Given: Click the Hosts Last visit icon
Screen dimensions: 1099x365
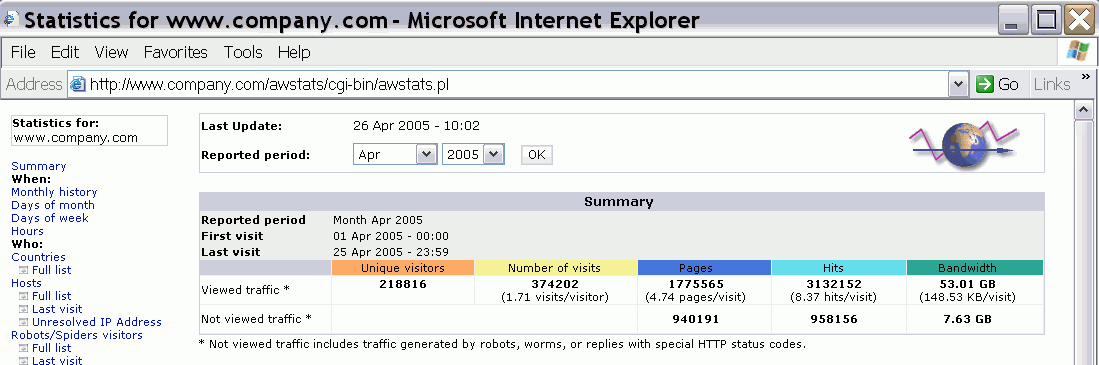Looking at the screenshot, I should pos(24,309).
